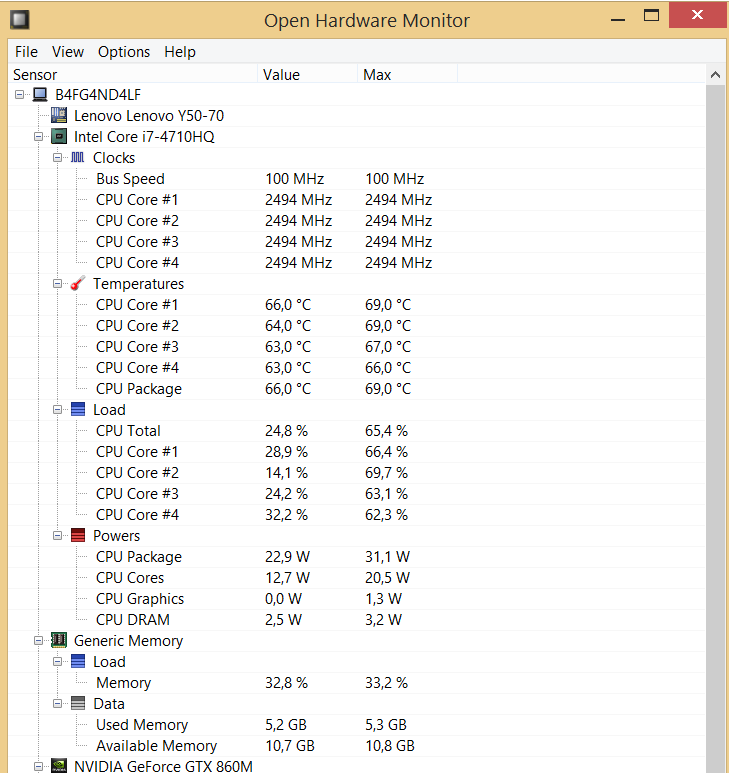Select the Memory load row
The height and width of the screenshot is (777, 729).
point(357,682)
